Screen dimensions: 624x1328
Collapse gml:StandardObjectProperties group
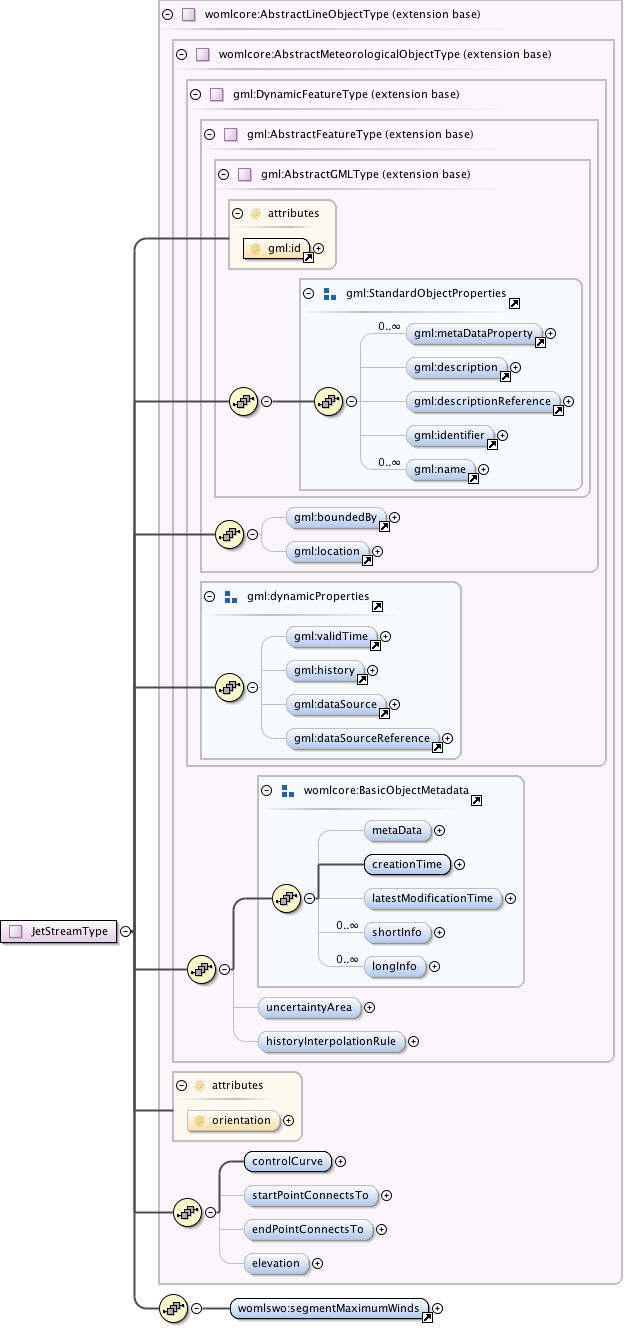[x=308, y=294]
